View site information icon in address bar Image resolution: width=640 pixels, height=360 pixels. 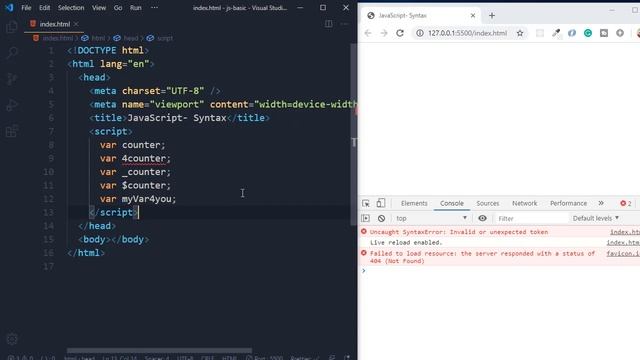click(420, 33)
